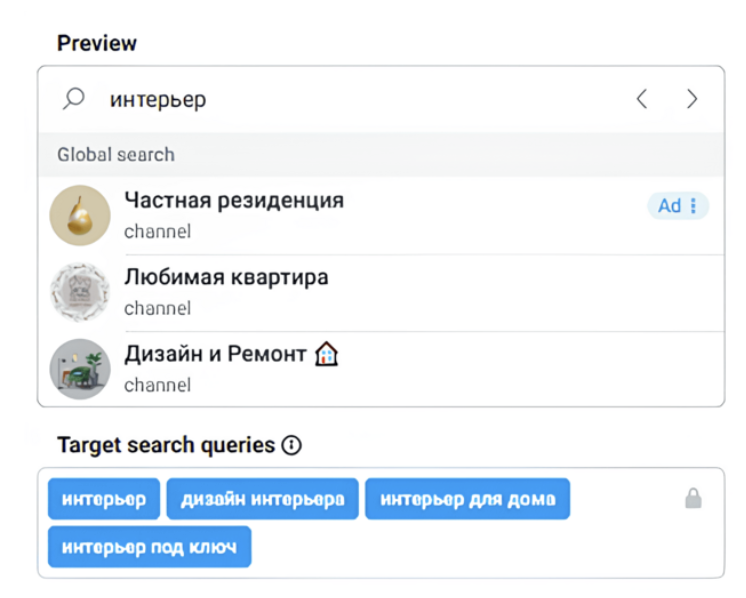Screen dimensions: 746x598
Task: Select the "дизайн интерьера" query tag
Action: pos(262,499)
